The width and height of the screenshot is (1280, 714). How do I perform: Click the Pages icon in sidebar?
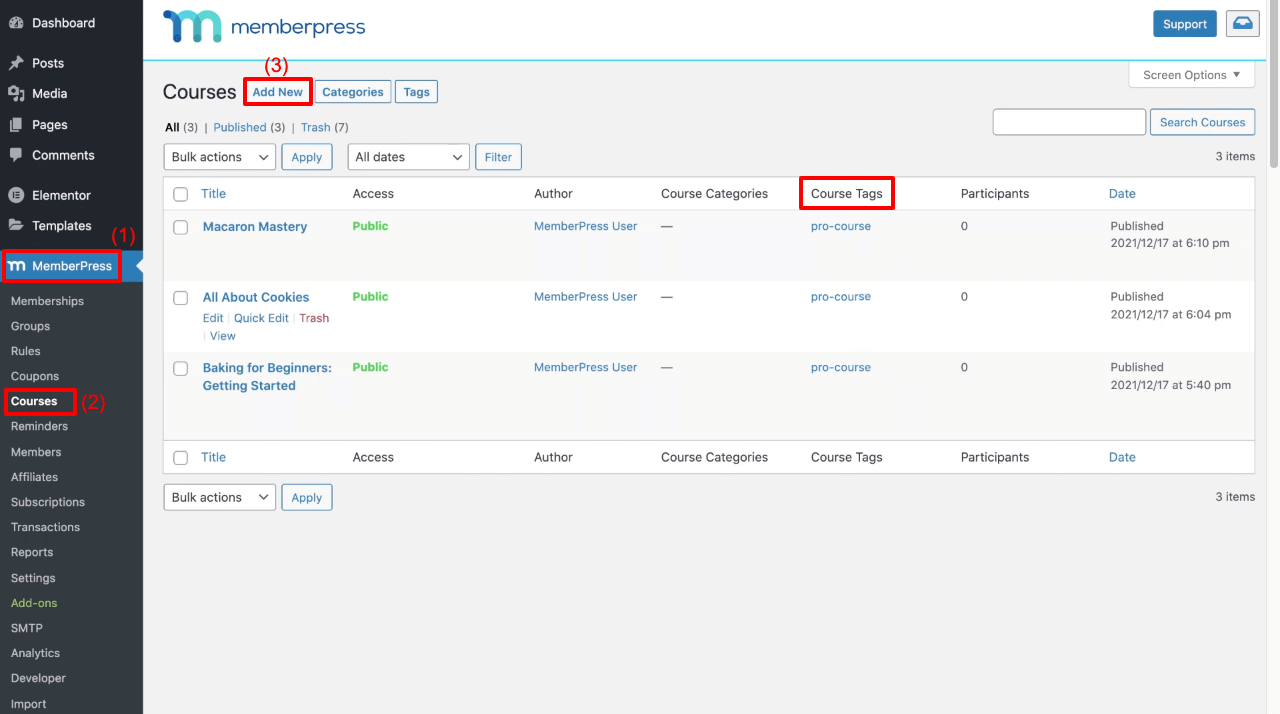coord(16,125)
